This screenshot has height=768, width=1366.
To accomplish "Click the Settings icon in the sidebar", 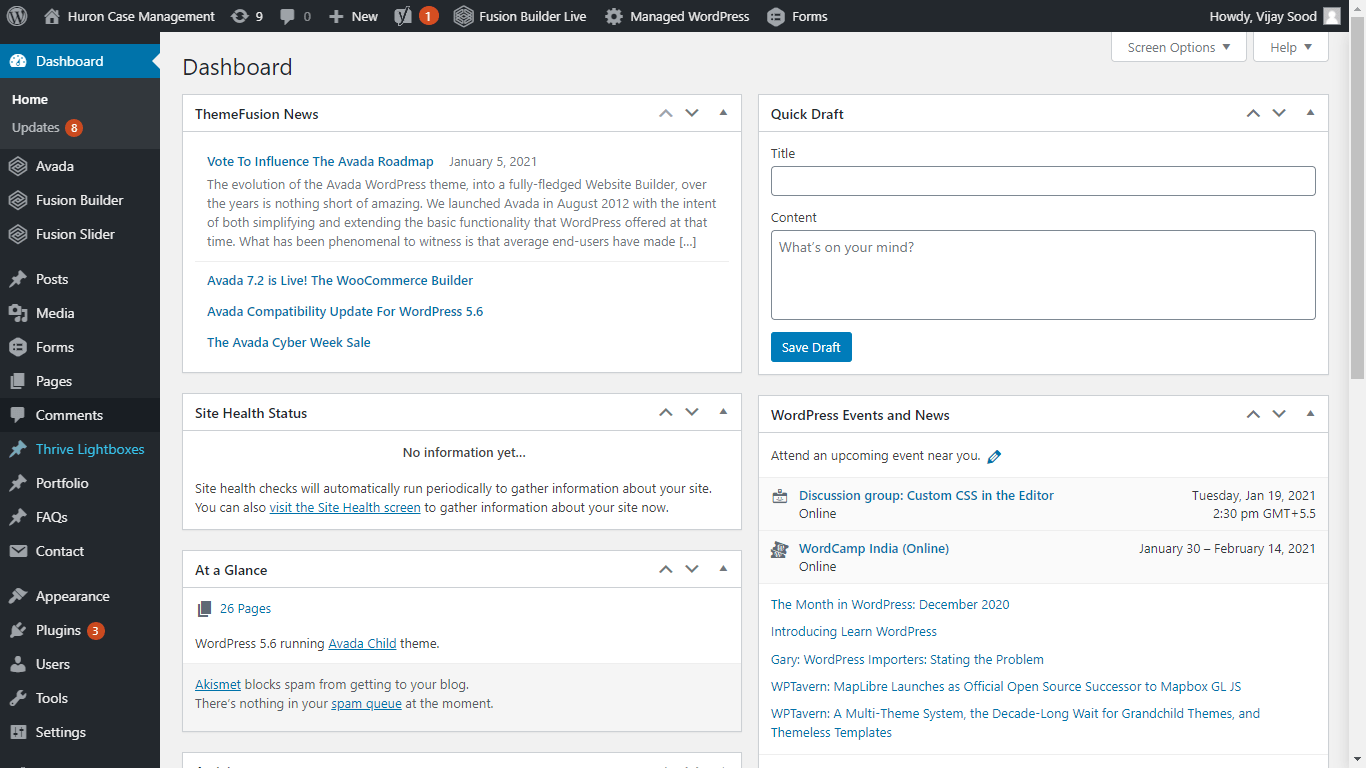I will click(x=18, y=732).
